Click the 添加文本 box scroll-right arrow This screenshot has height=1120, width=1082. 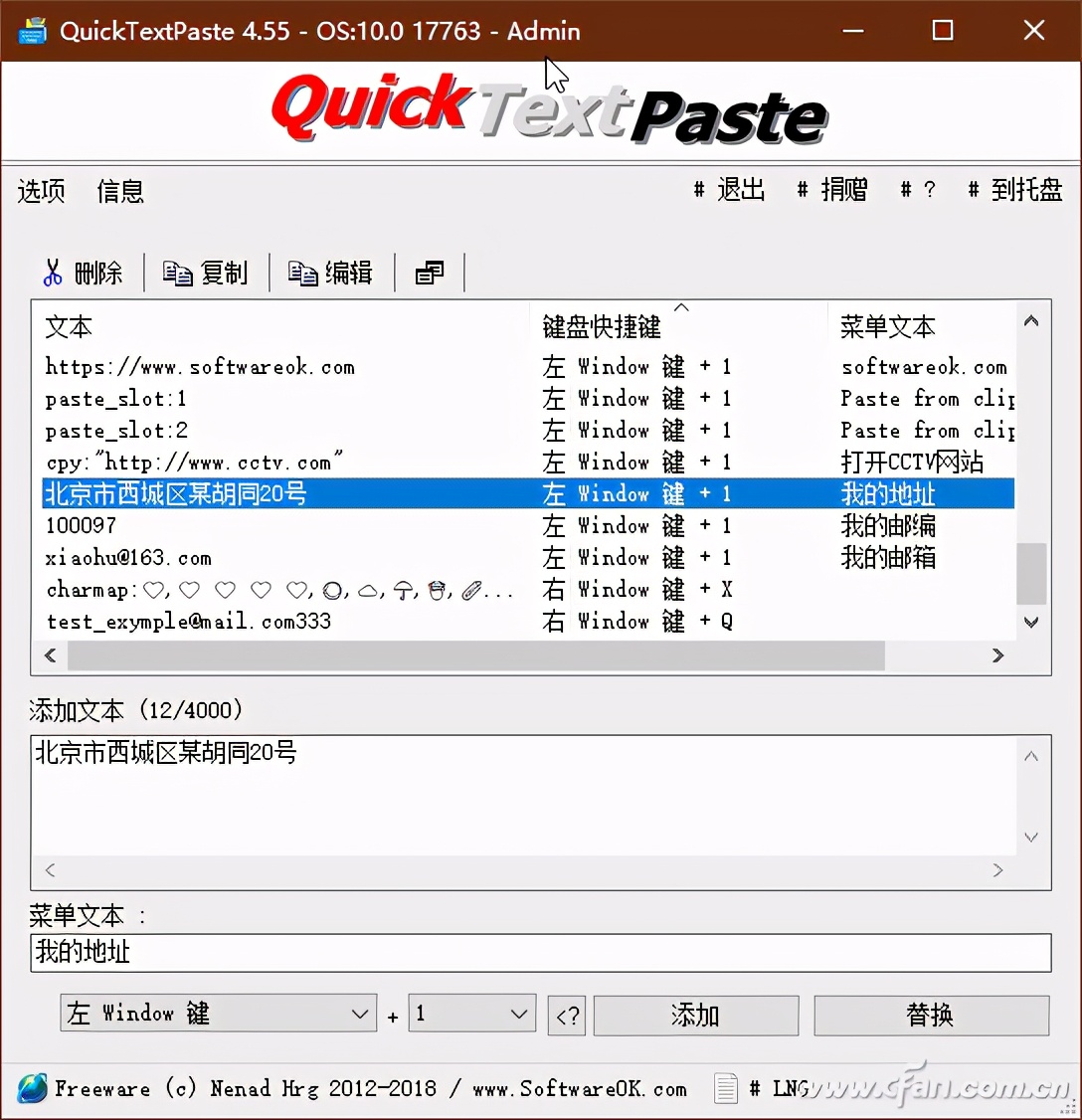[x=997, y=869]
